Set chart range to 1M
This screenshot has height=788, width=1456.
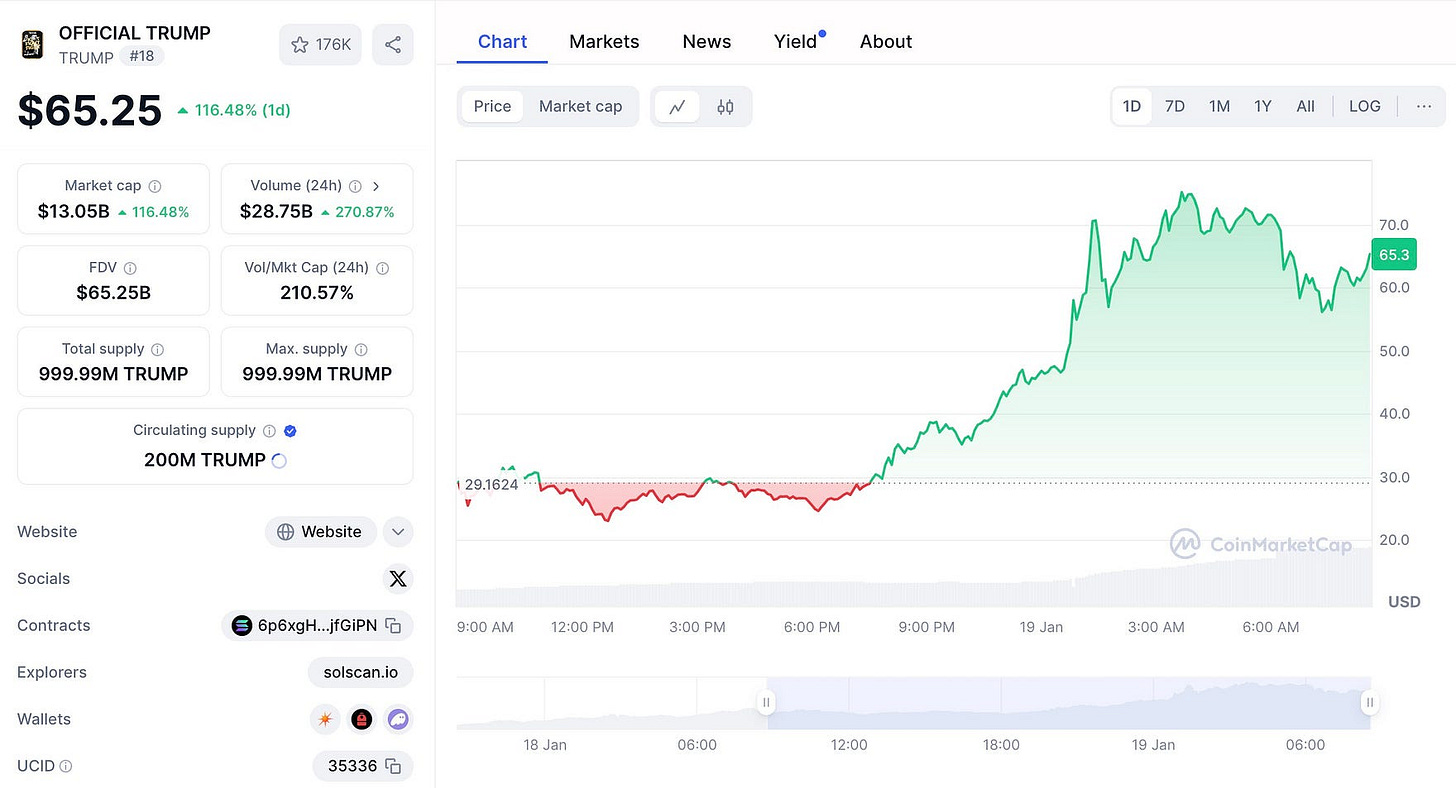[1219, 106]
